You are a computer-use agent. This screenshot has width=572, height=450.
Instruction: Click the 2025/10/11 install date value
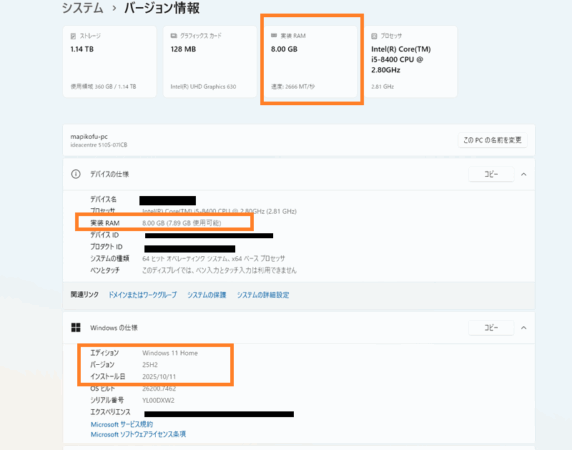click(x=159, y=377)
